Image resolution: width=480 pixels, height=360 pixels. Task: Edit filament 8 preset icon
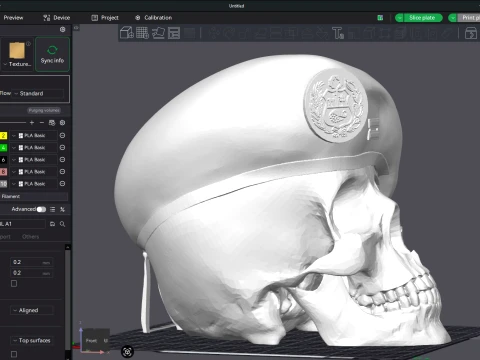click(x=62, y=172)
